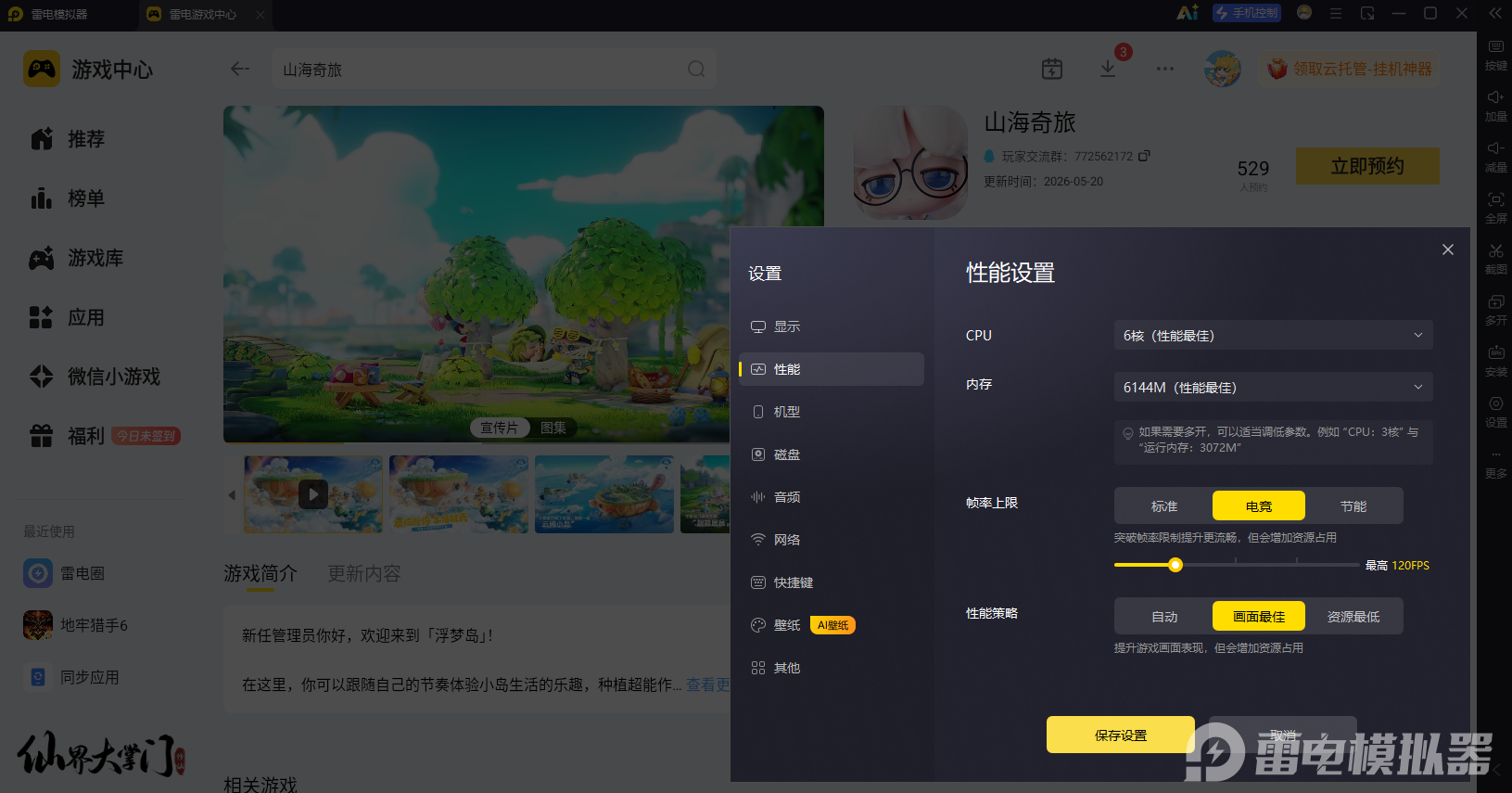
Task: Go to 游戏库 in left navigation
Action: pyautogui.click(x=76, y=258)
